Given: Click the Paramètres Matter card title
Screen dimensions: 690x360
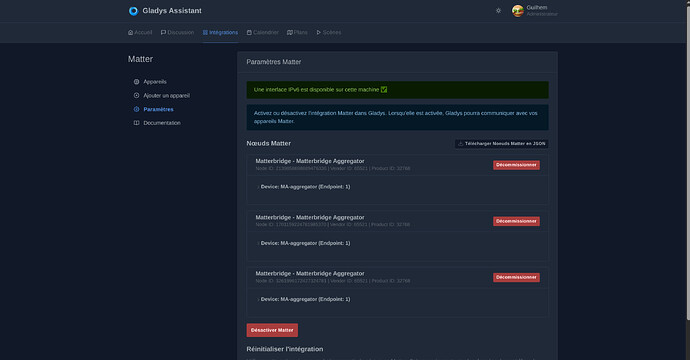Looking at the screenshot, I should coord(274,62).
